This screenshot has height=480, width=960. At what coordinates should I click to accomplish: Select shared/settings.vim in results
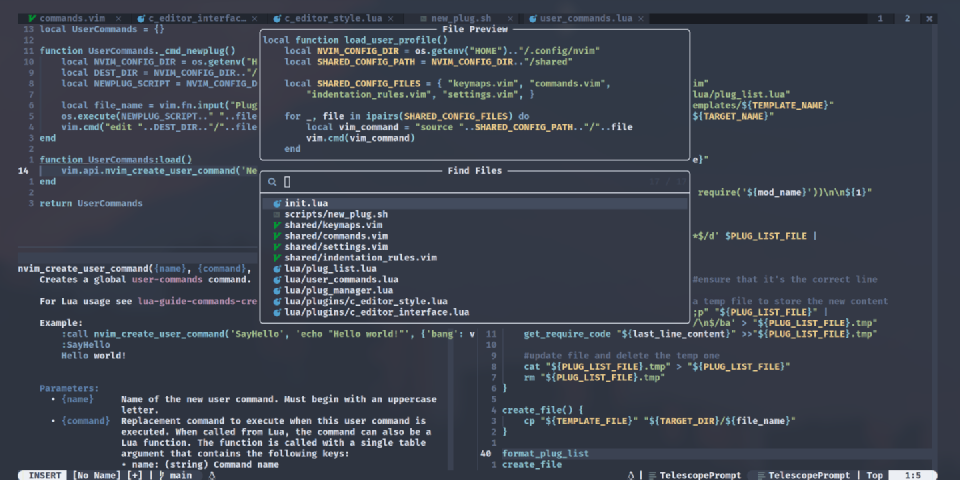coord(474,247)
